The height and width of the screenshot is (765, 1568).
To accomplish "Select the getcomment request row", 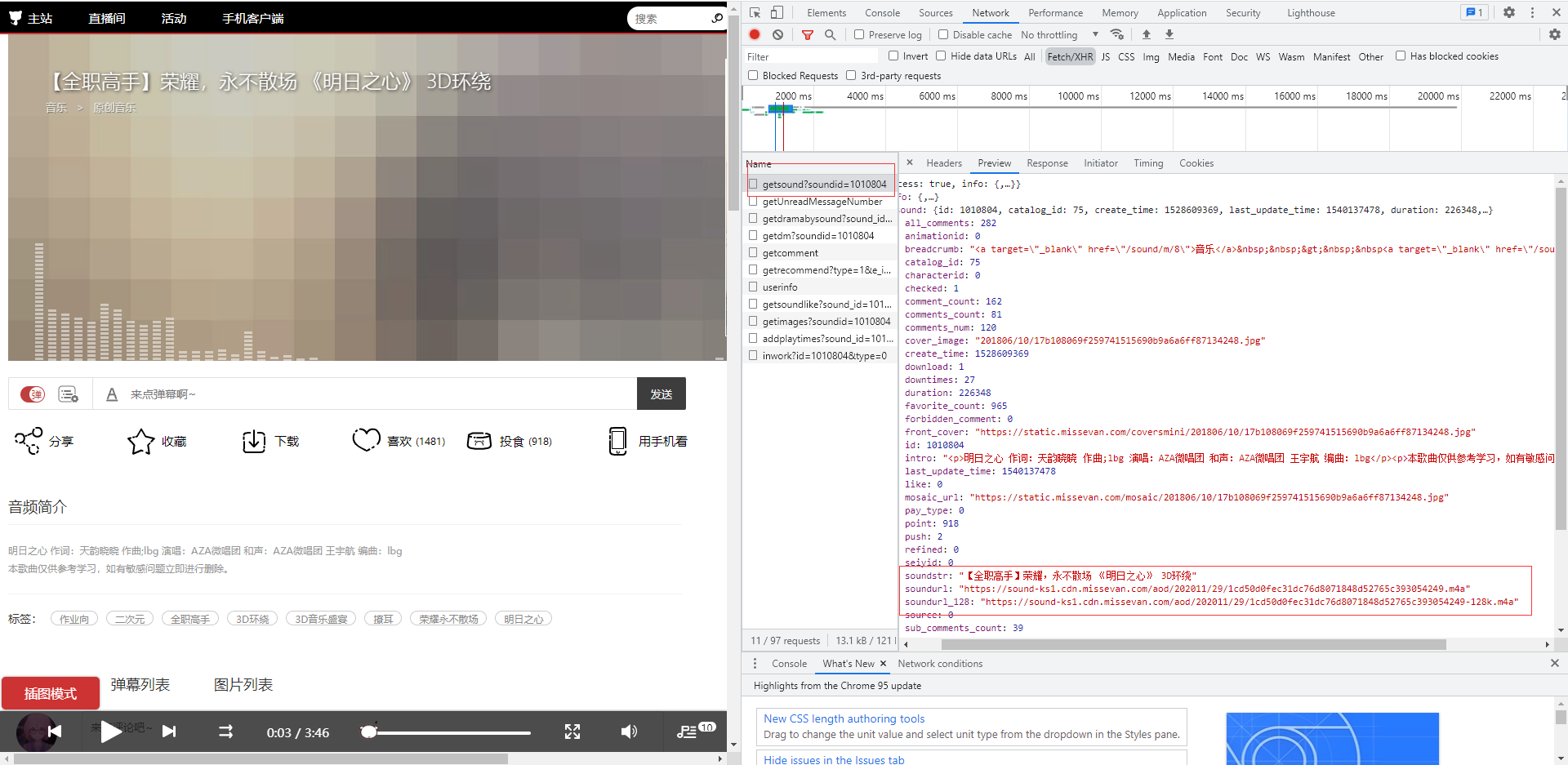I will click(x=820, y=253).
